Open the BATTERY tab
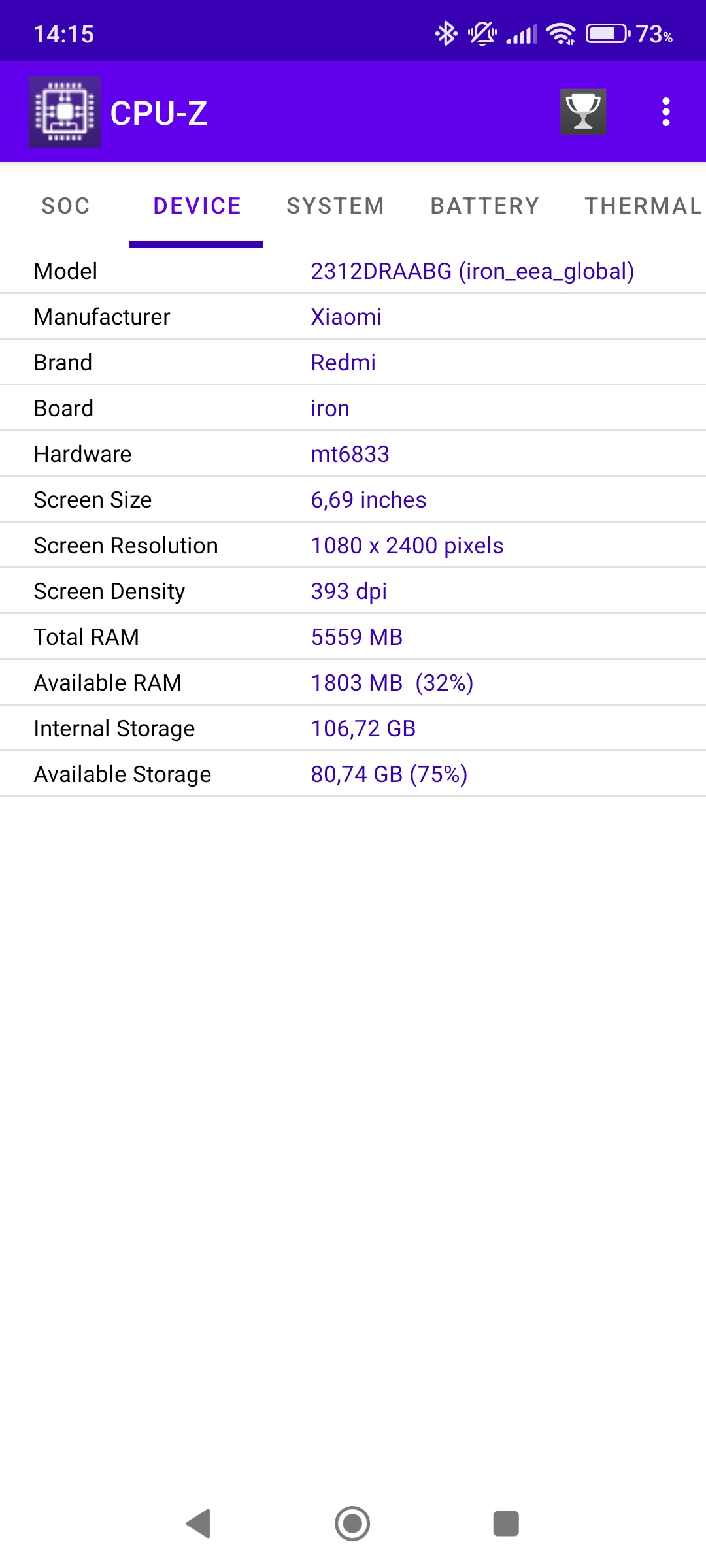 pyautogui.click(x=484, y=206)
